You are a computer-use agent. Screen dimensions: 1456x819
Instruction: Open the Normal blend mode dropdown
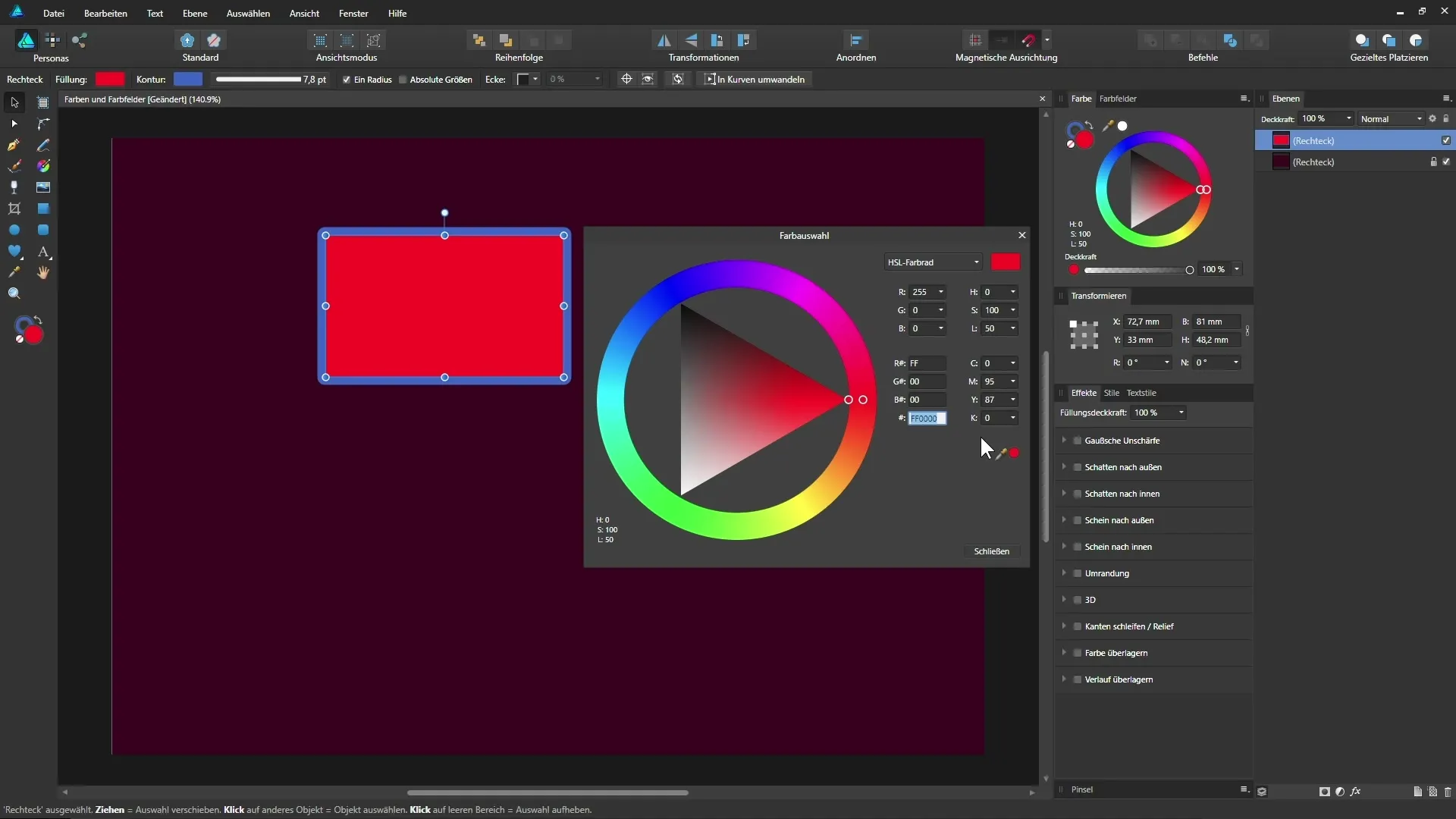tap(1391, 119)
